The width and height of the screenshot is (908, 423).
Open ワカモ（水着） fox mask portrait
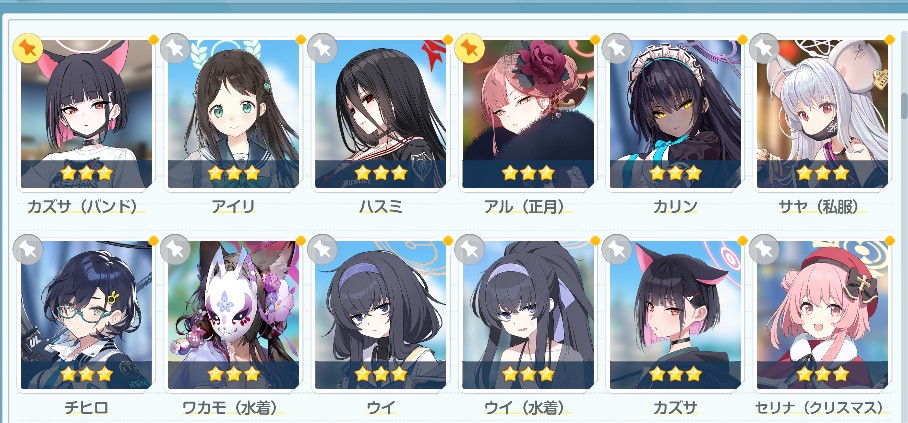233,315
